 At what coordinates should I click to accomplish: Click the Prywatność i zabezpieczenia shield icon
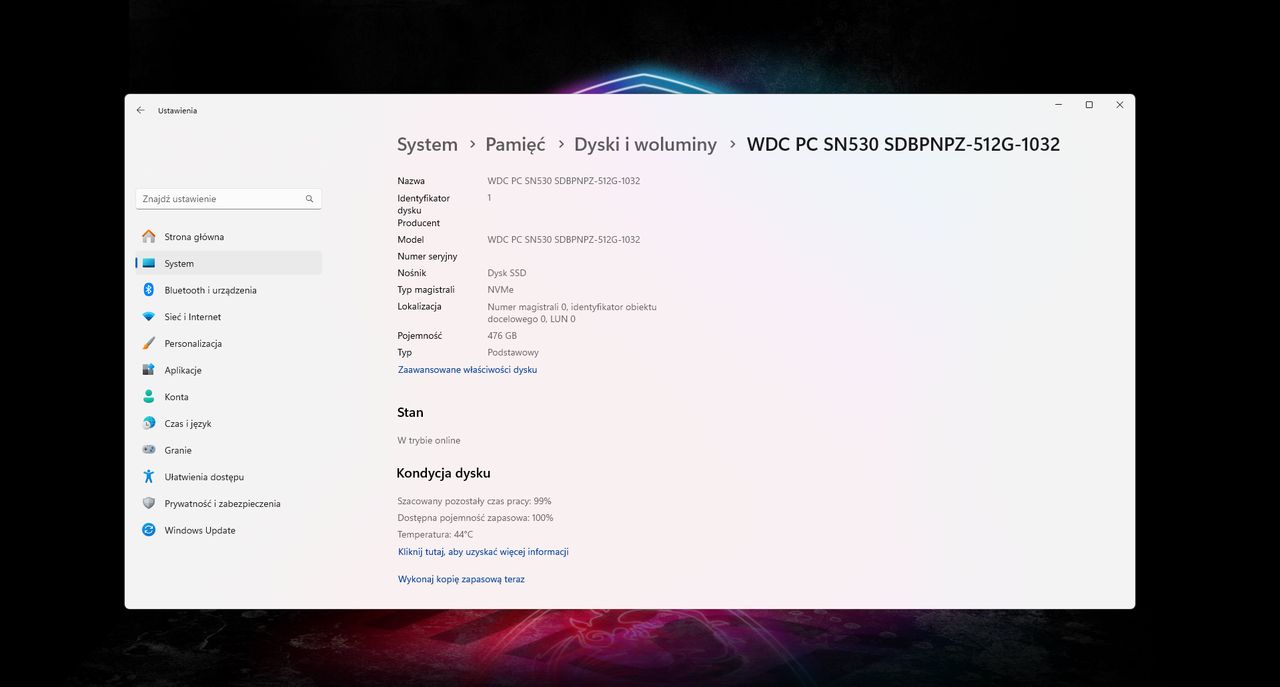coord(149,503)
